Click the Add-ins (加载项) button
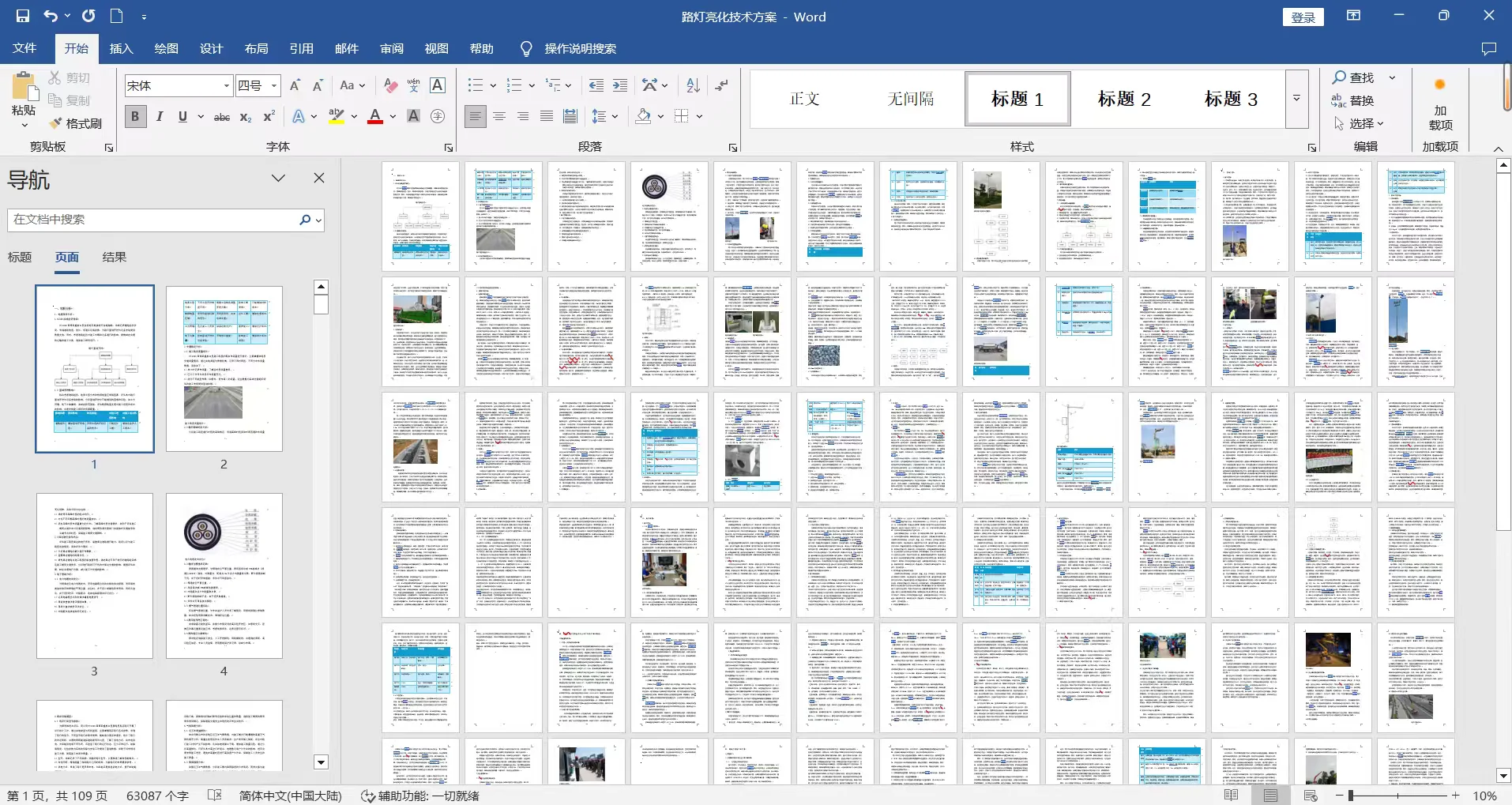 pos(1440,104)
